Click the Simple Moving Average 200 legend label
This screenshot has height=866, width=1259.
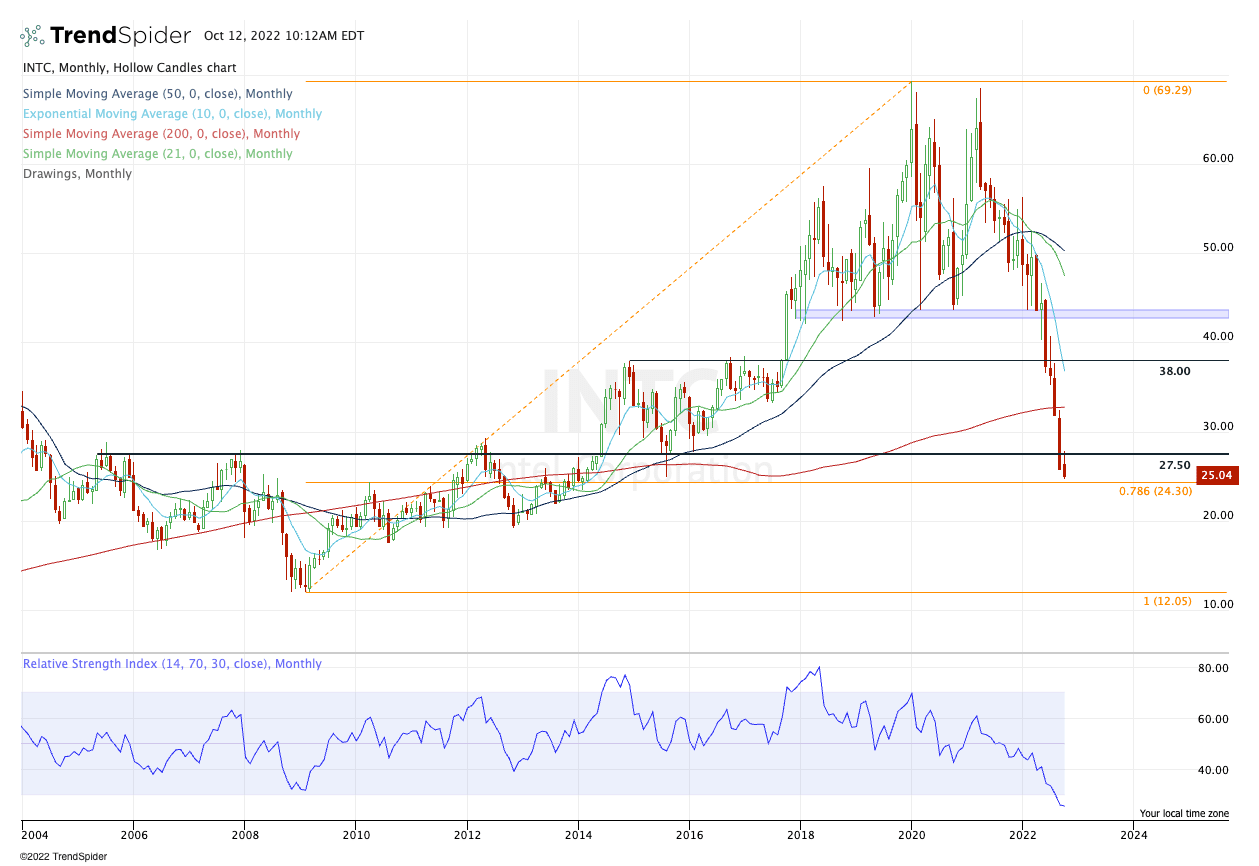tap(161, 134)
